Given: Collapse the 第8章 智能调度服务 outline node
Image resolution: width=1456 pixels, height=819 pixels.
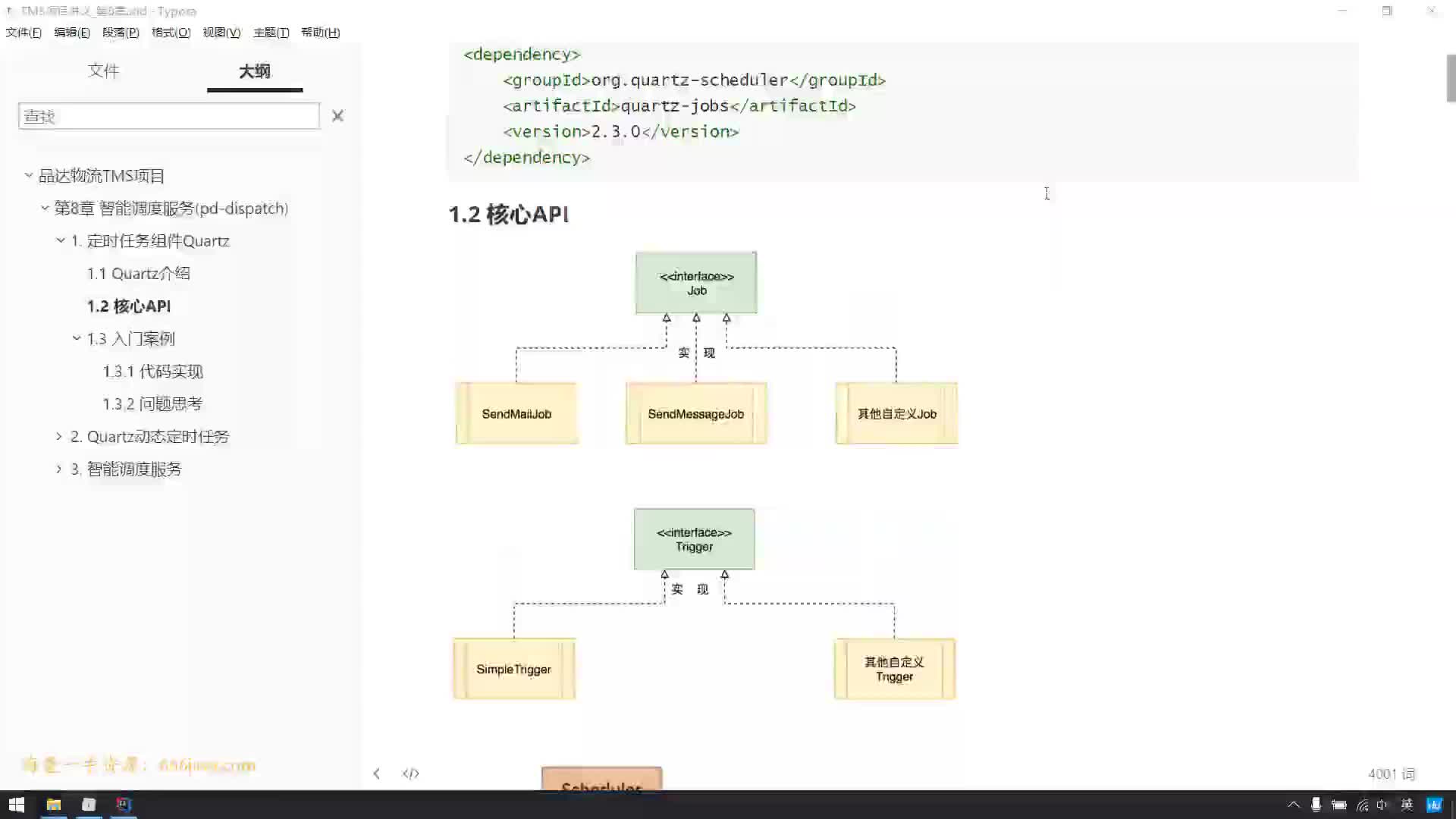Looking at the screenshot, I should [x=45, y=208].
